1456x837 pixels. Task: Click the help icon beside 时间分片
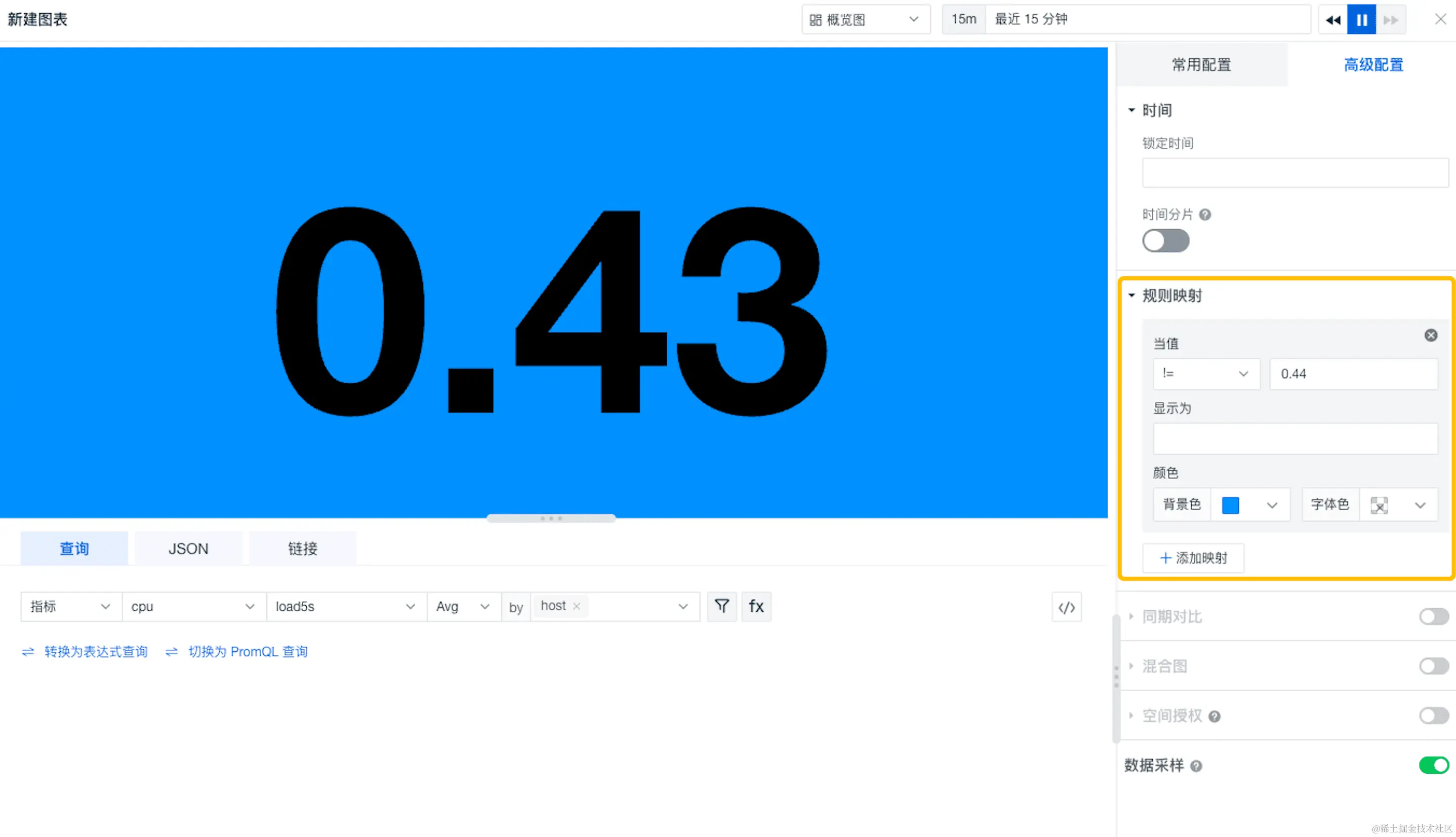(1205, 215)
